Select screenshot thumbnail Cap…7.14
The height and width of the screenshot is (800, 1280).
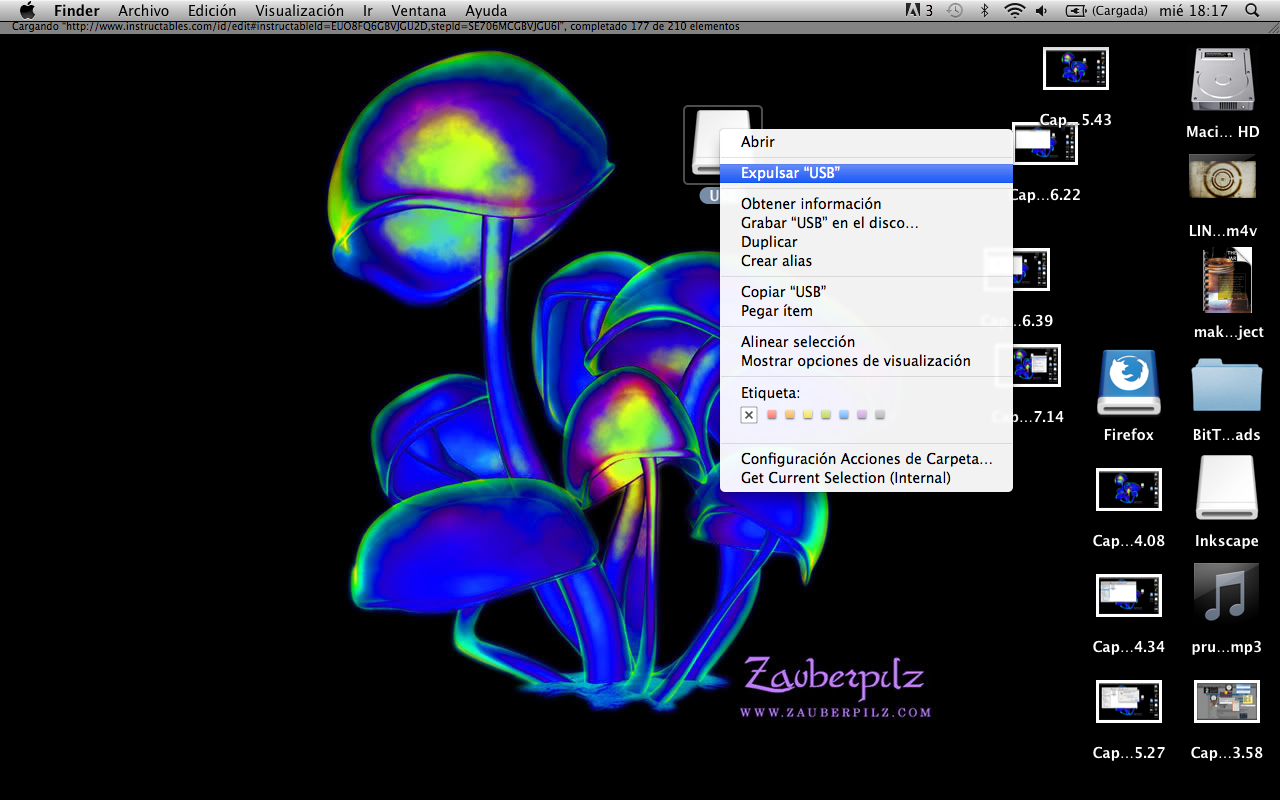click(1029, 366)
